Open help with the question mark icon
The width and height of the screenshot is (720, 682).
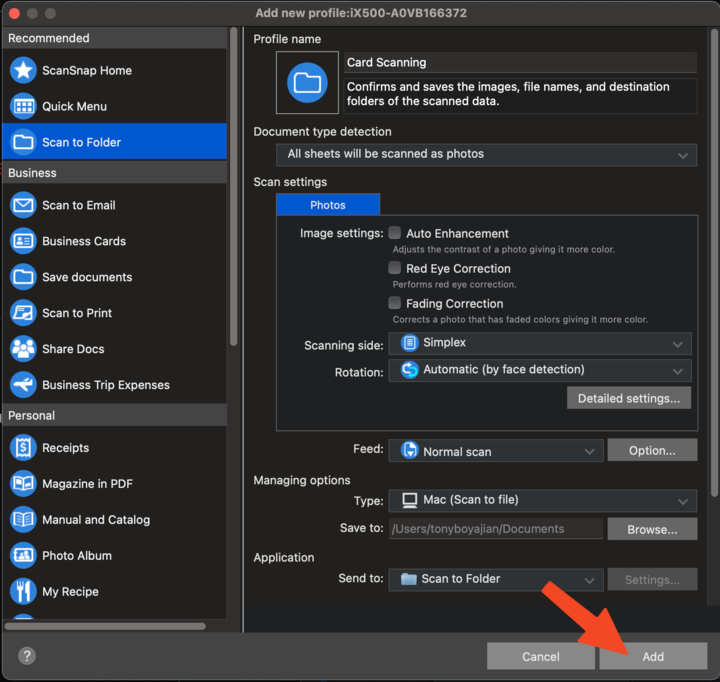click(x=27, y=656)
